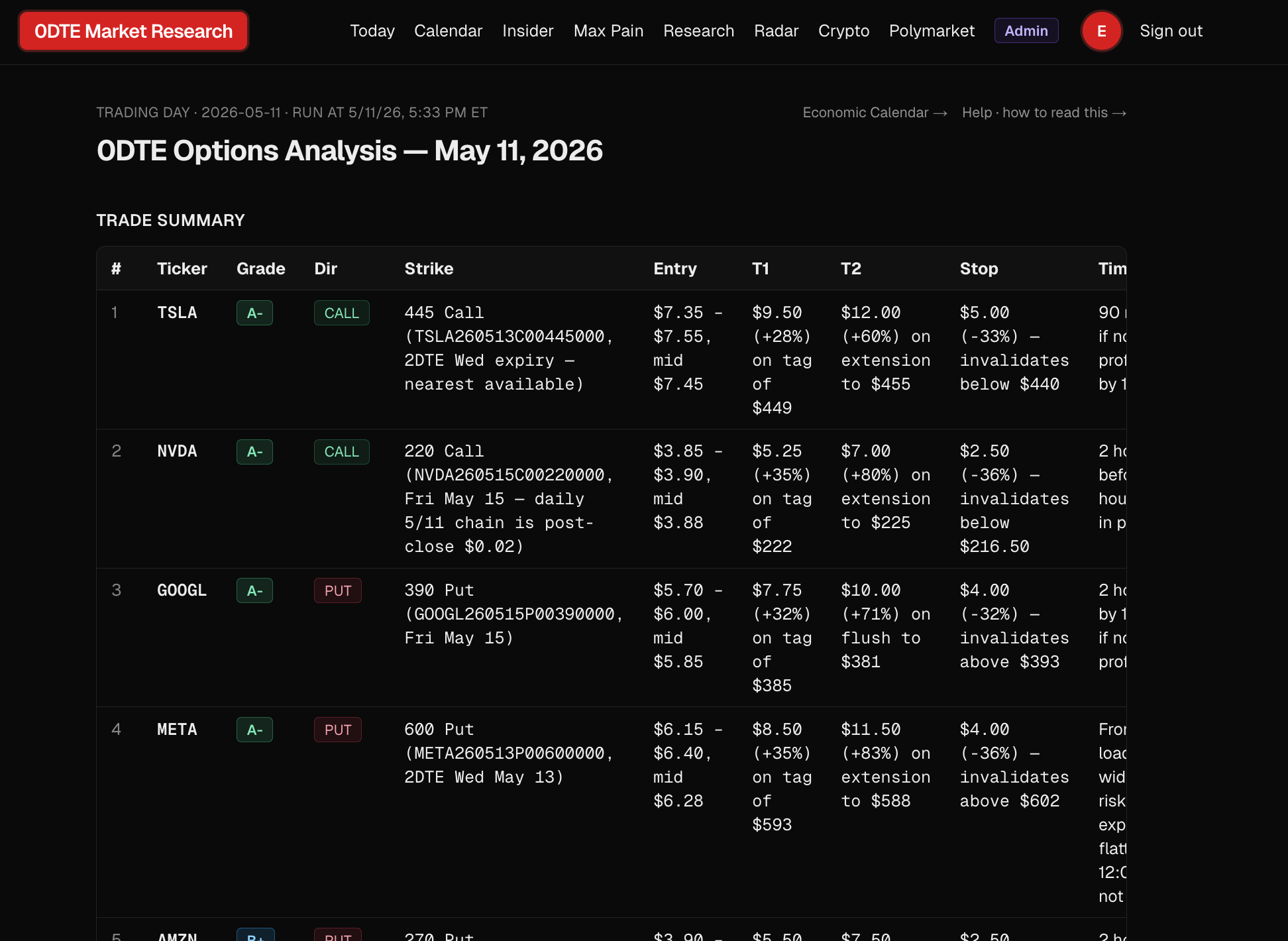Open the 0DTE Market Research home logo
This screenshot has width=1288, height=941.
pos(133,31)
